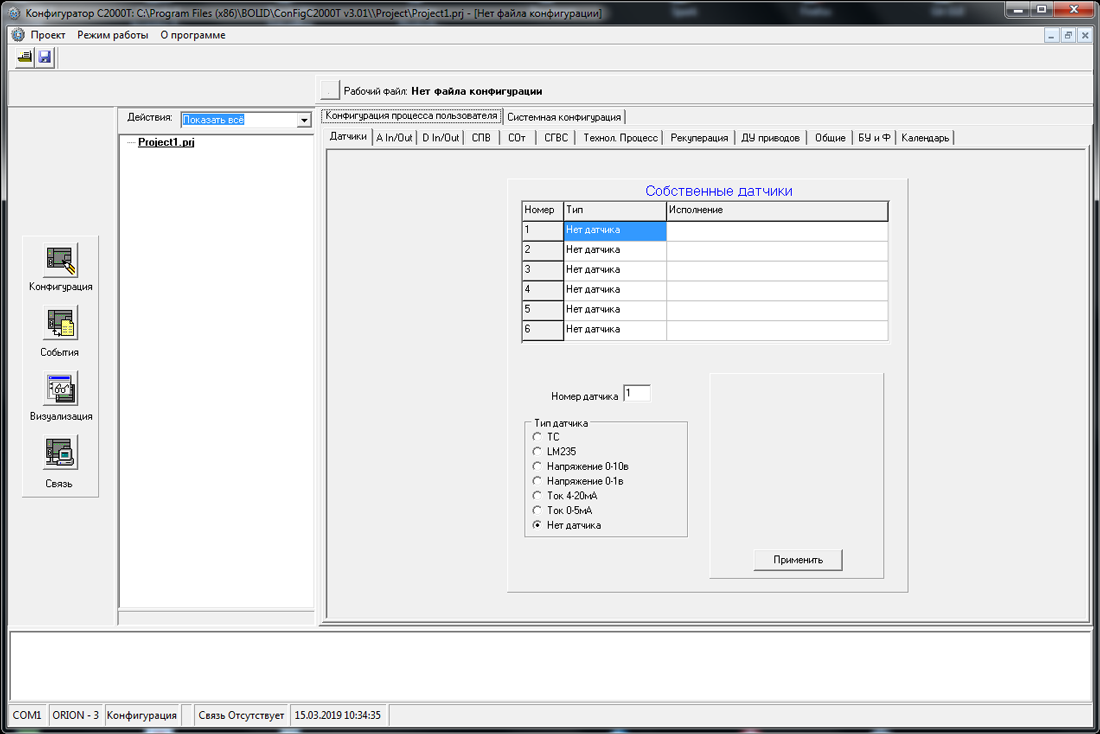Click the save floppy disk icon
The width and height of the screenshot is (1100, 734).
coord(44,58)
